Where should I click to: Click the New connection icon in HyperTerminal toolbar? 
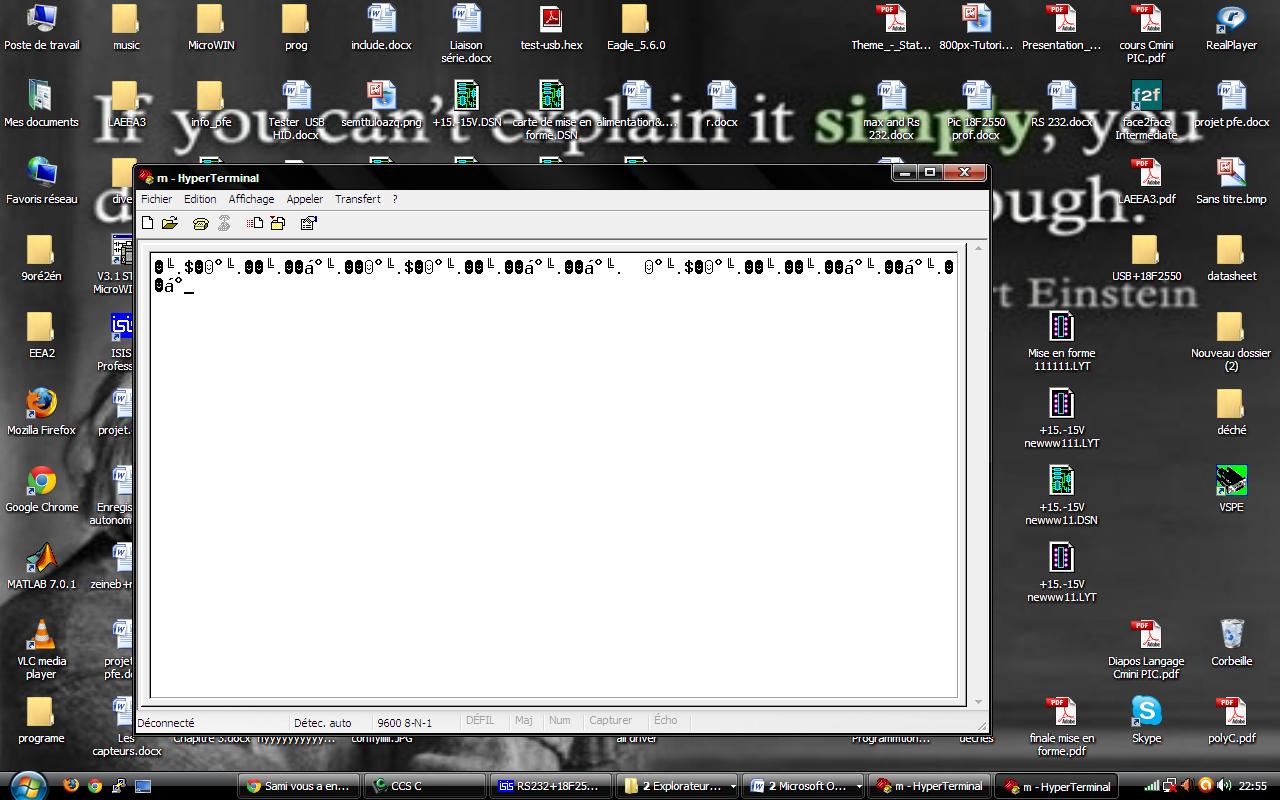click(x=147, y=223)
